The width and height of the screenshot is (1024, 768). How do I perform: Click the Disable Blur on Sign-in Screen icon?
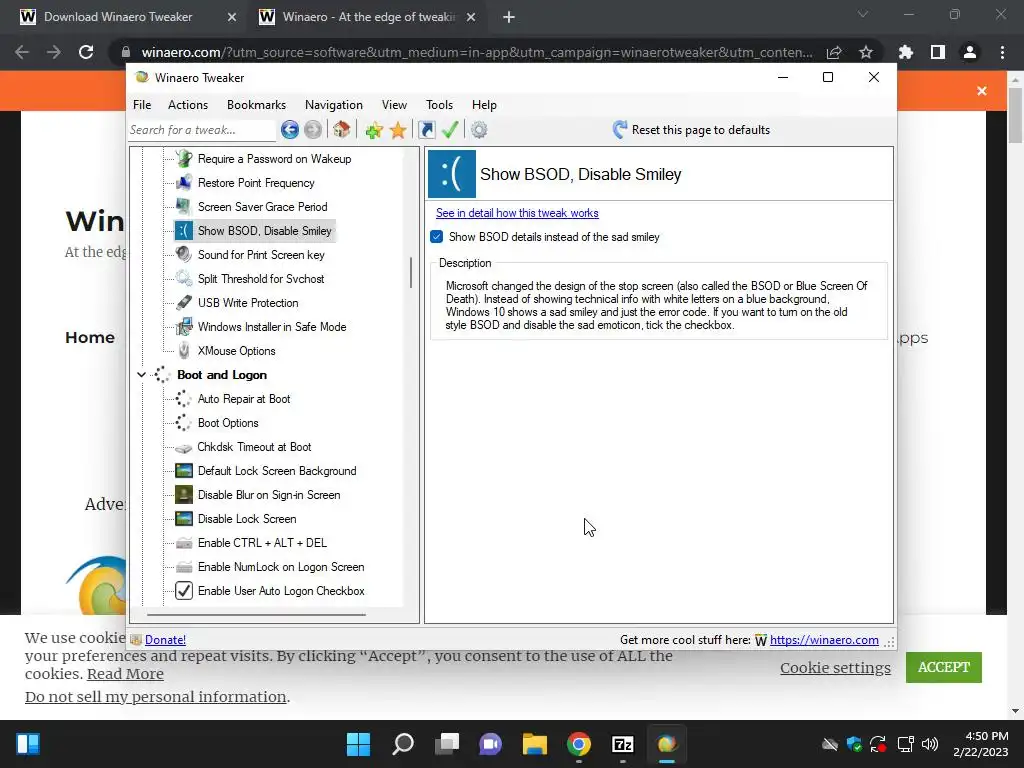(x=184, y=495)
